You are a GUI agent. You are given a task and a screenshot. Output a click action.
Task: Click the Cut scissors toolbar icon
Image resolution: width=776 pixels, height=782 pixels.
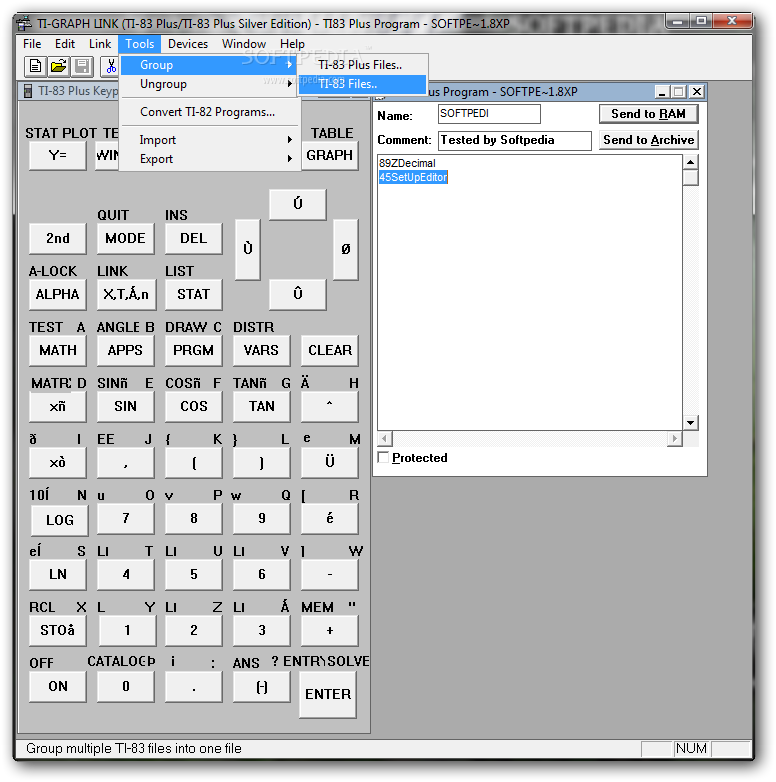click(x=110, y=66)
